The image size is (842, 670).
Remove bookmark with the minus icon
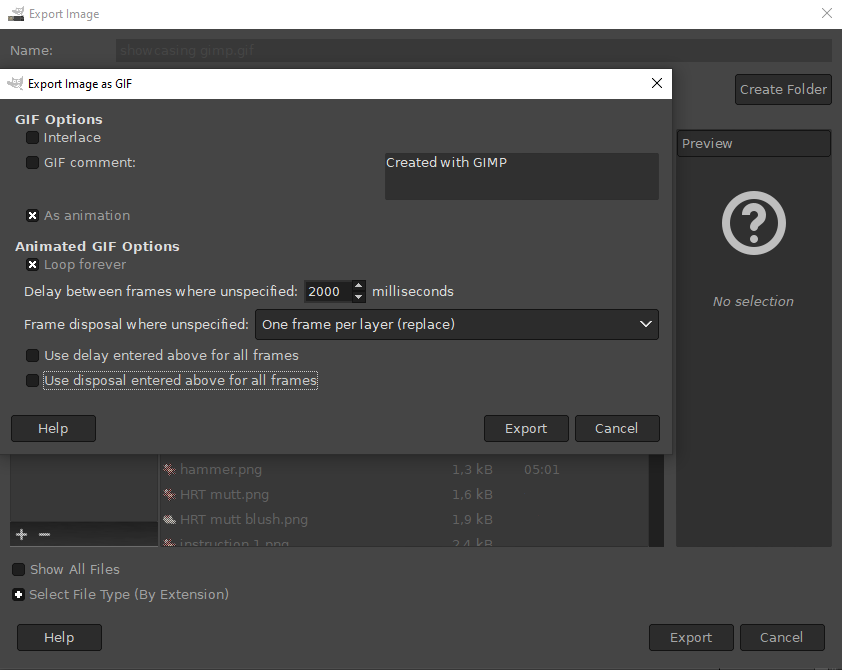45,534
